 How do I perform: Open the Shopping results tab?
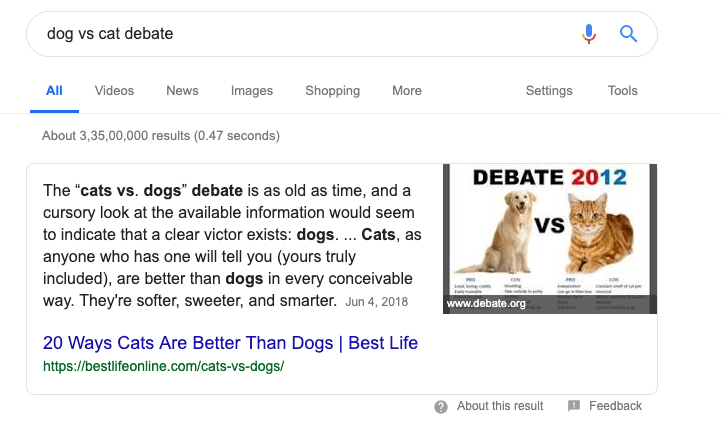(332, 91)
